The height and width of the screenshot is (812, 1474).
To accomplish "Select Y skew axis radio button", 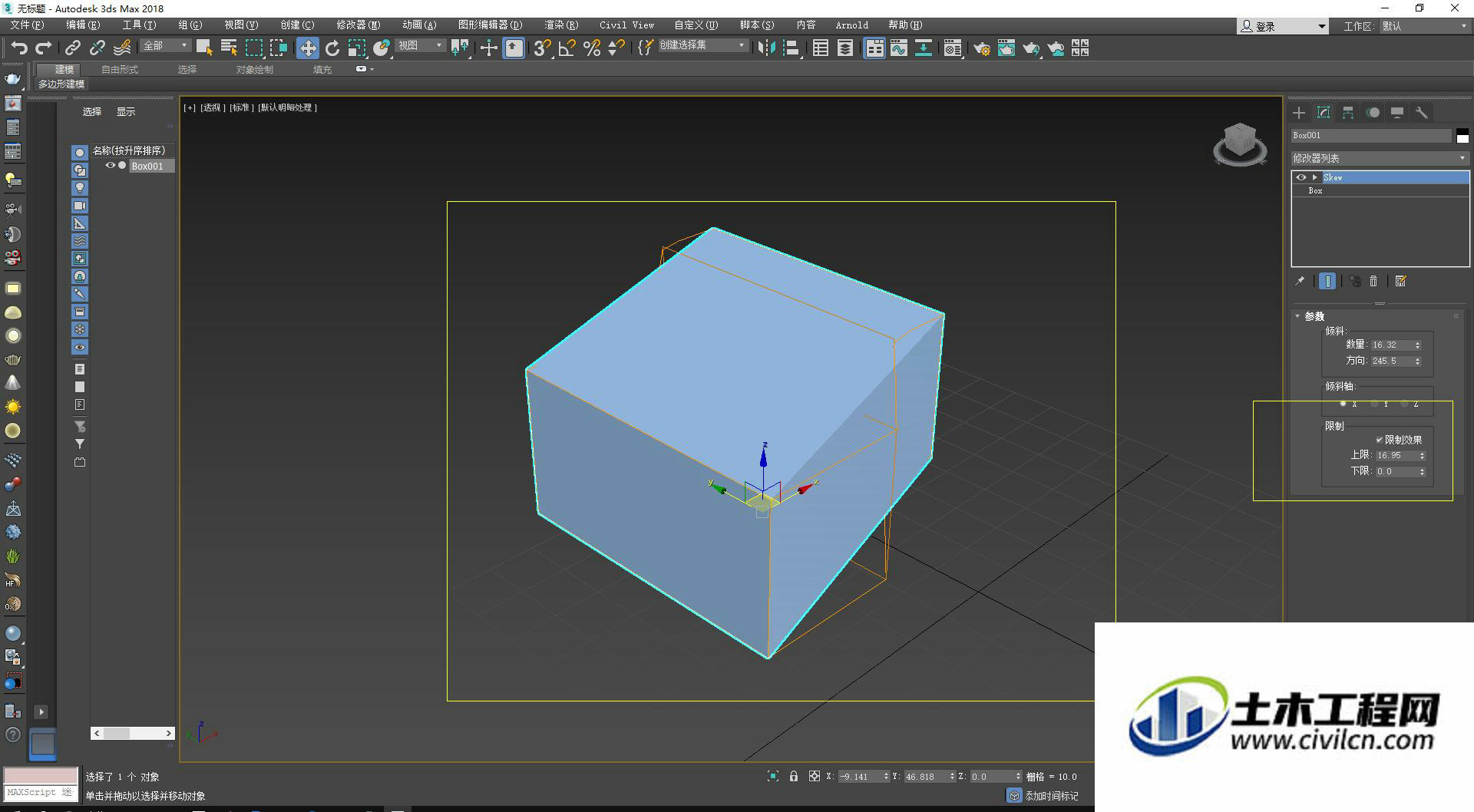I will 1374,404.
